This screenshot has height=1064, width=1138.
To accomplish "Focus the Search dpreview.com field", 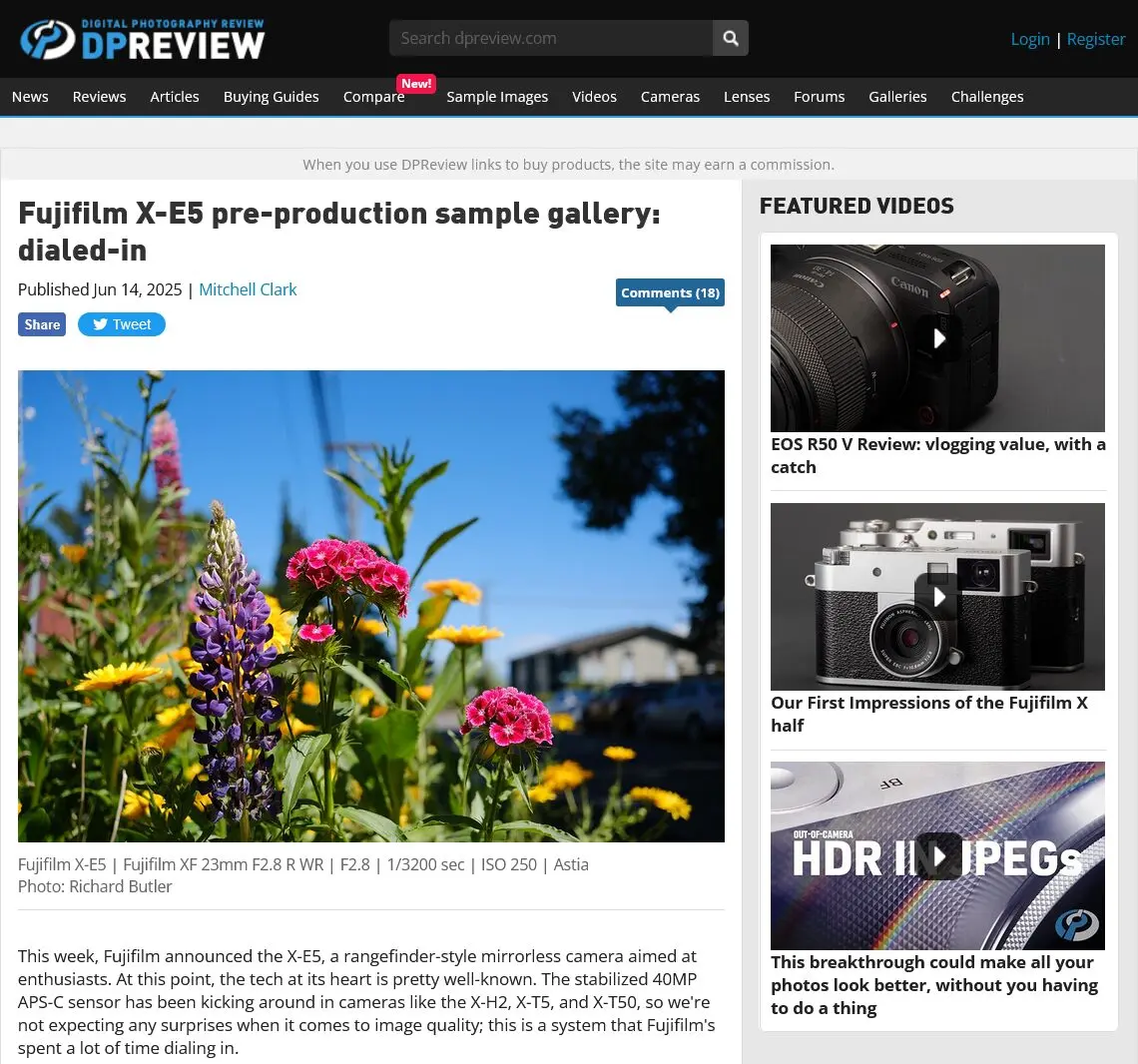I will (x=551, y=38).
